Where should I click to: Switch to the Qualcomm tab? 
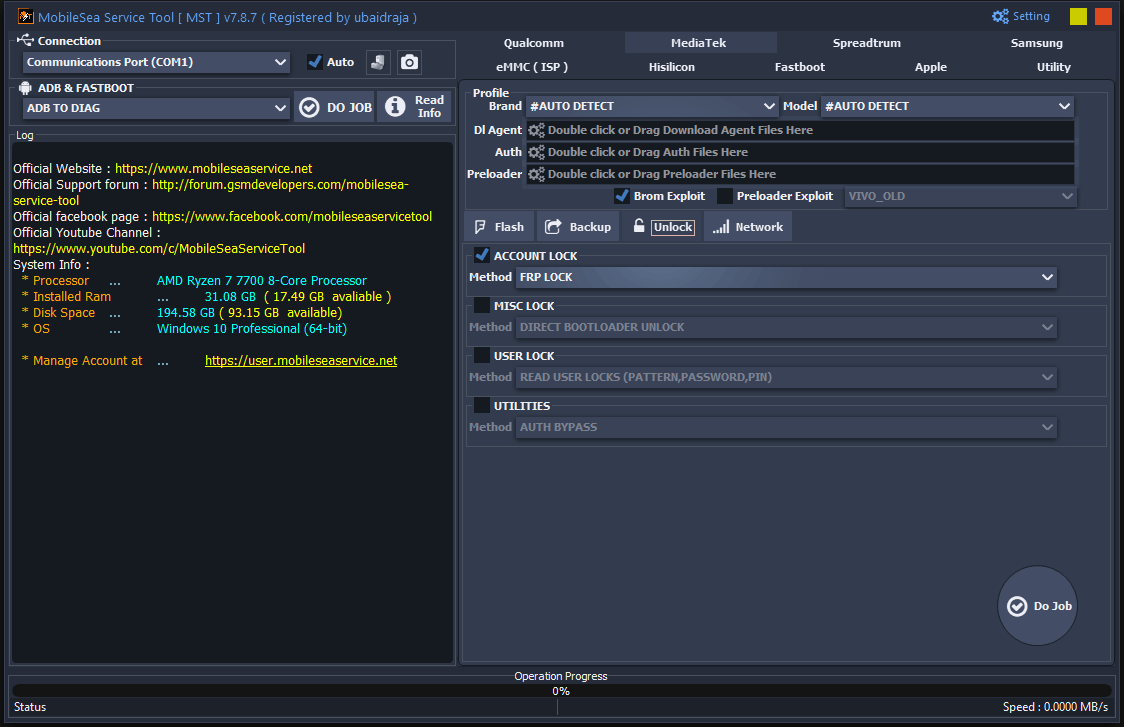tap(533, 42)
